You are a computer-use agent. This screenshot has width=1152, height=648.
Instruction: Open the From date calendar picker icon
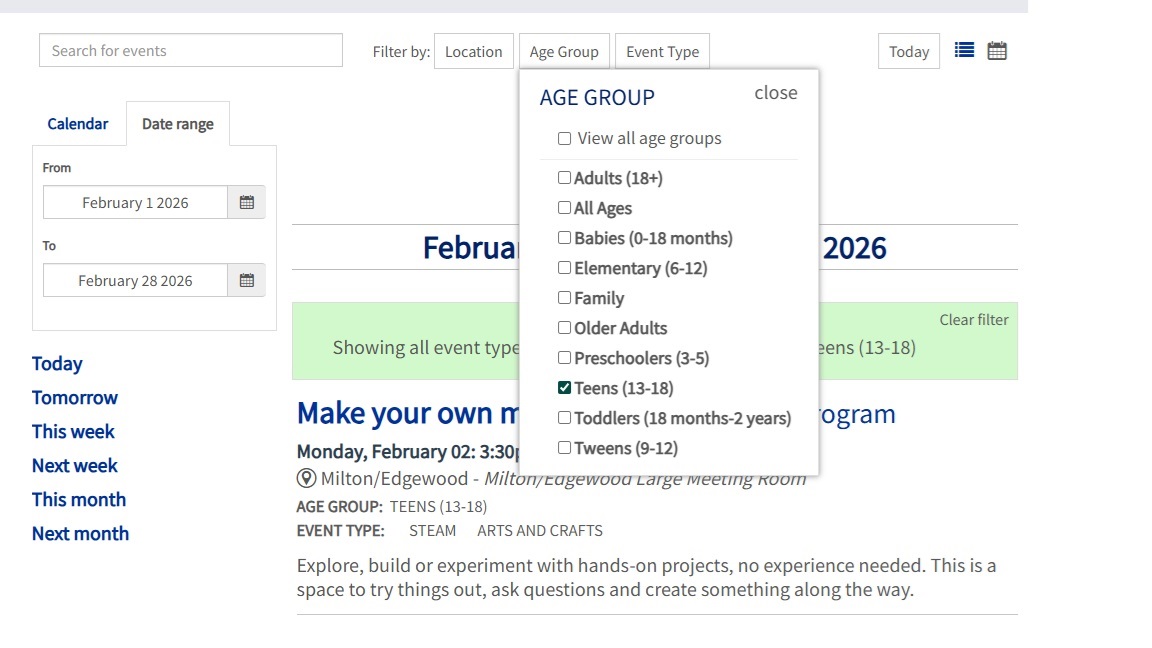247,203
